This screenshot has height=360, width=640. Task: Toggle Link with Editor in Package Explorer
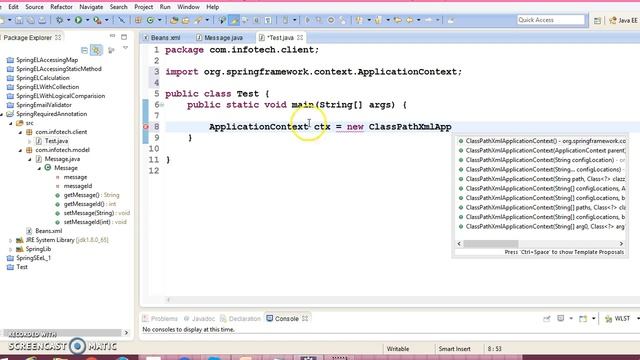click(x=96, y=50)
